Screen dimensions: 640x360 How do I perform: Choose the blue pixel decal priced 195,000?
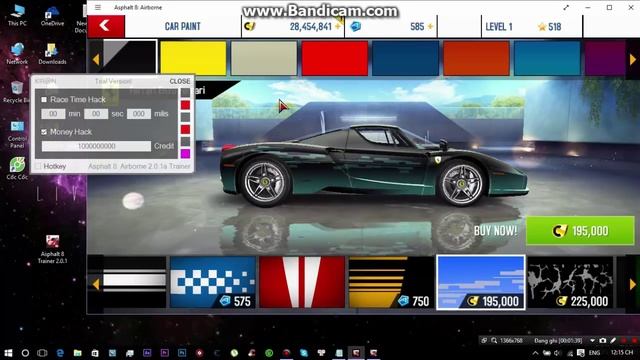(x=481, y=282)
